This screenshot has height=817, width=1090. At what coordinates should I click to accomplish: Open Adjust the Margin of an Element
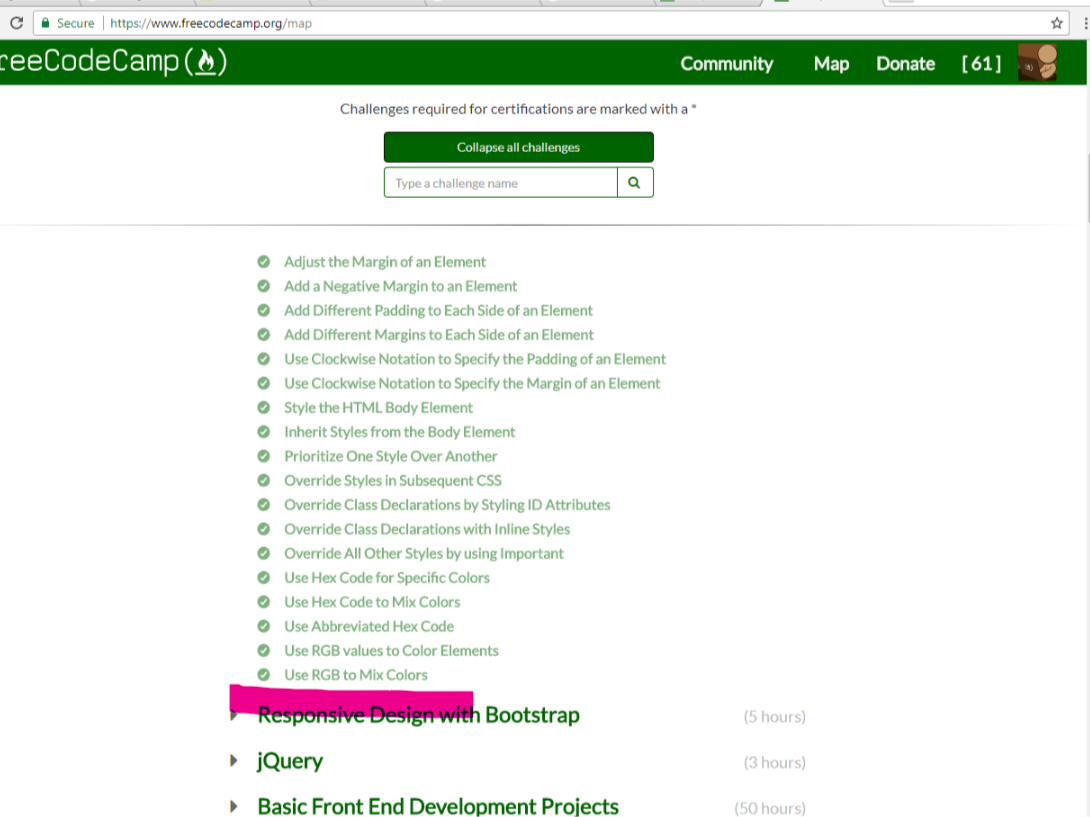point(384,261)
